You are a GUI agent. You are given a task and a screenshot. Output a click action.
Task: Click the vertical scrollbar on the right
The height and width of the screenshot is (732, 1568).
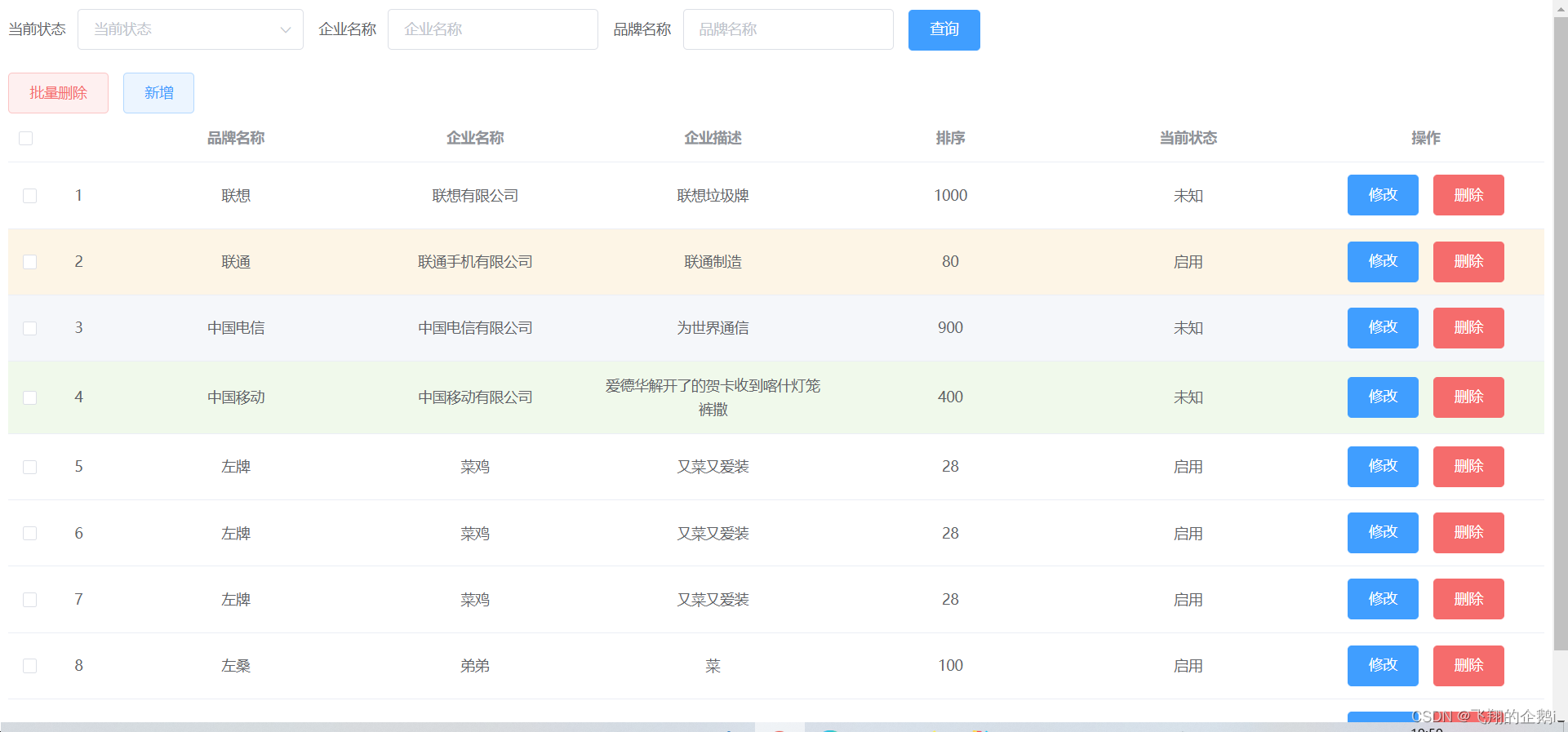pos(1560,333)
